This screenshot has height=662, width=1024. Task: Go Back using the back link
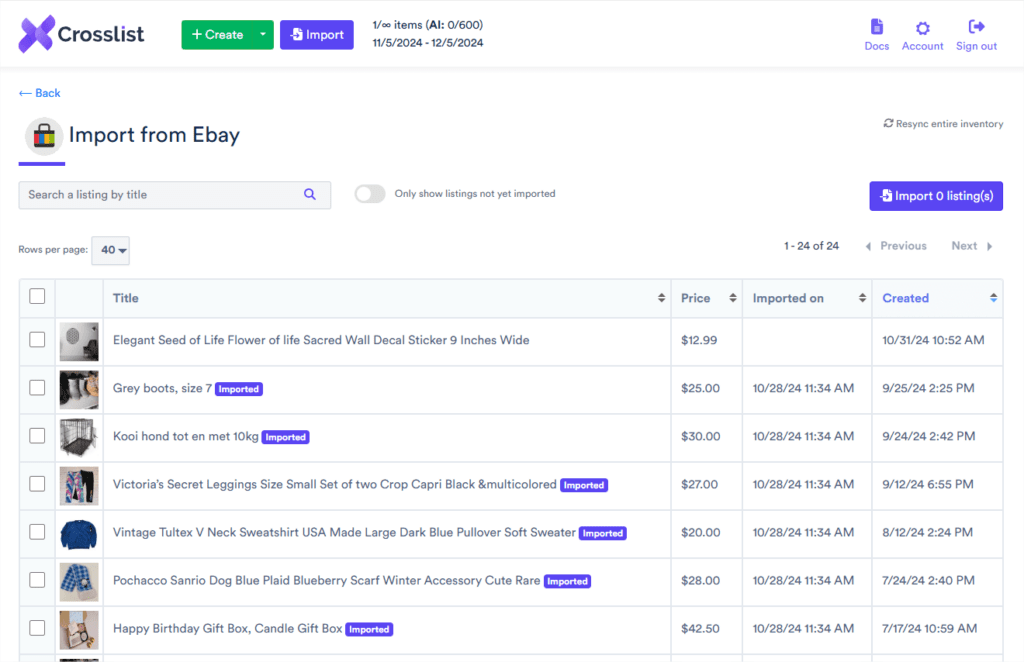(40, 93)
